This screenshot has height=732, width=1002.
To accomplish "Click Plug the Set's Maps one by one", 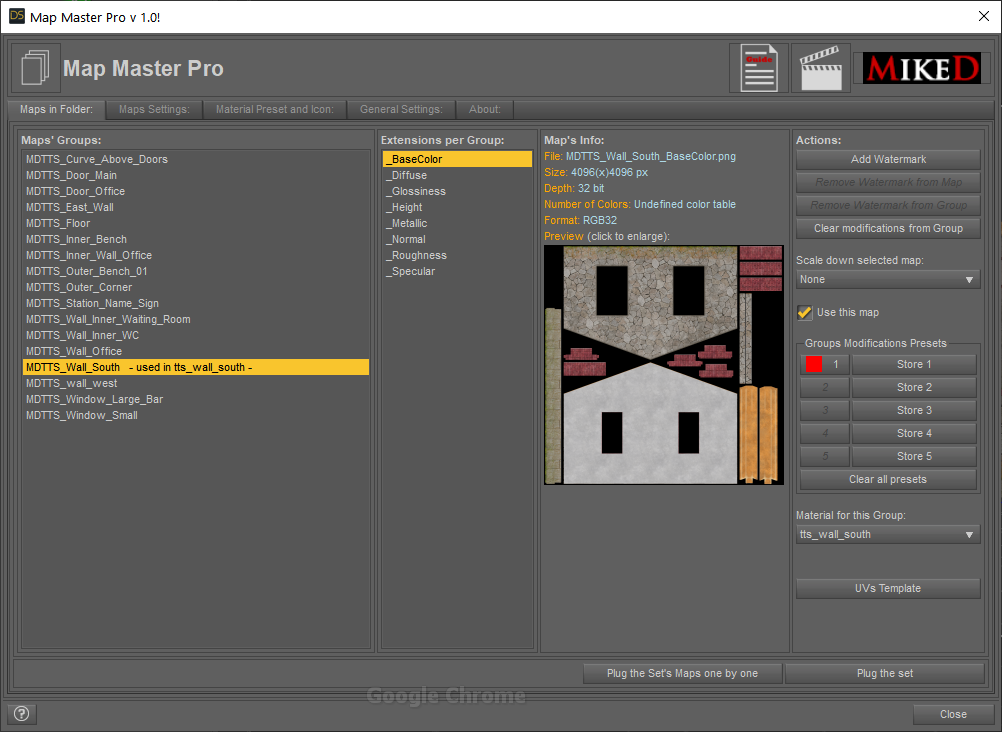I will pos(682,673).
